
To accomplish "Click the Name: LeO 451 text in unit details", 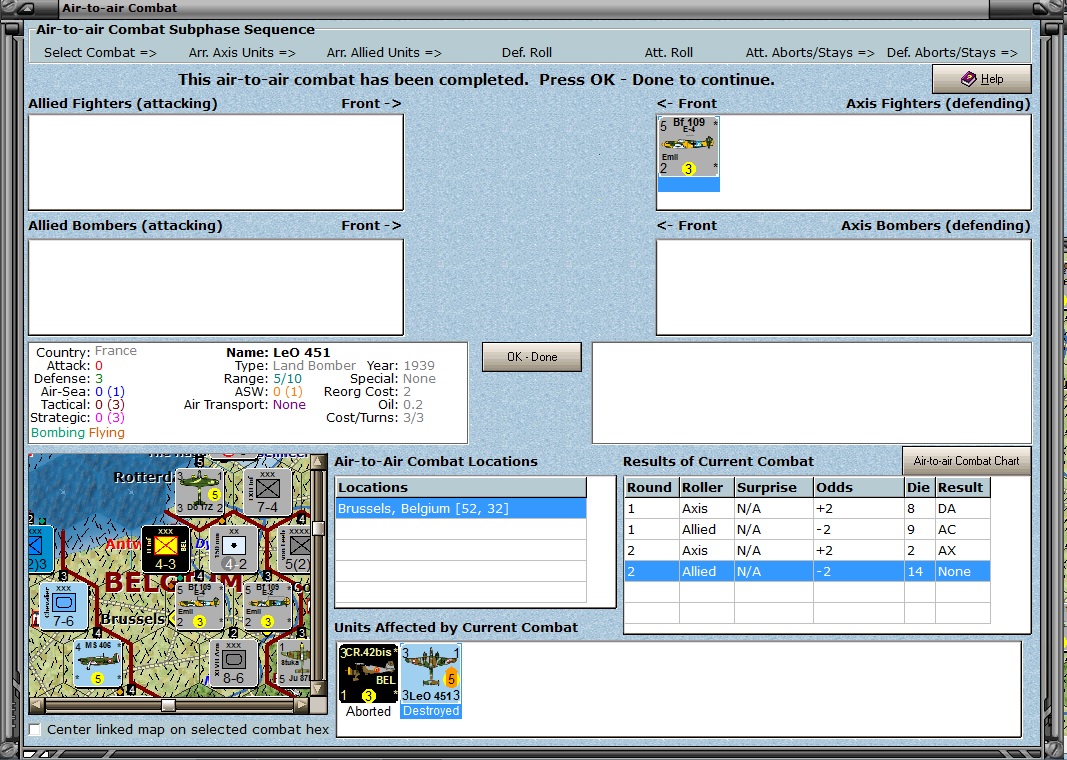I will point(278,352).
